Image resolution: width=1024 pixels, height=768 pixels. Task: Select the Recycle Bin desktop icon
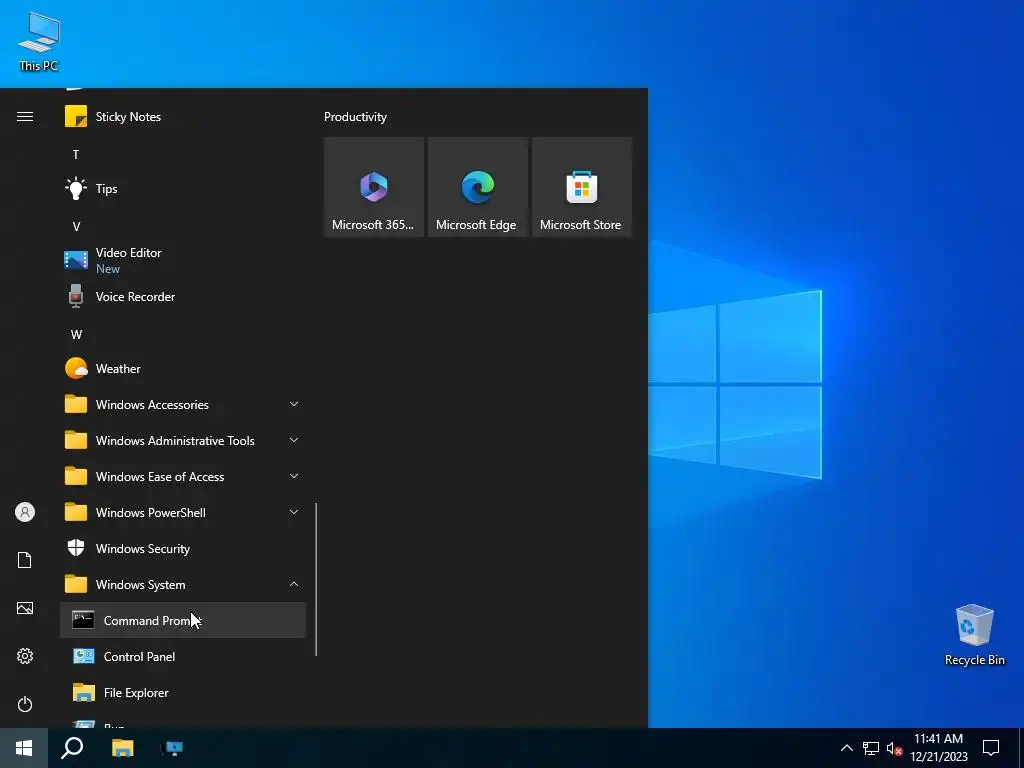[974, 635]
